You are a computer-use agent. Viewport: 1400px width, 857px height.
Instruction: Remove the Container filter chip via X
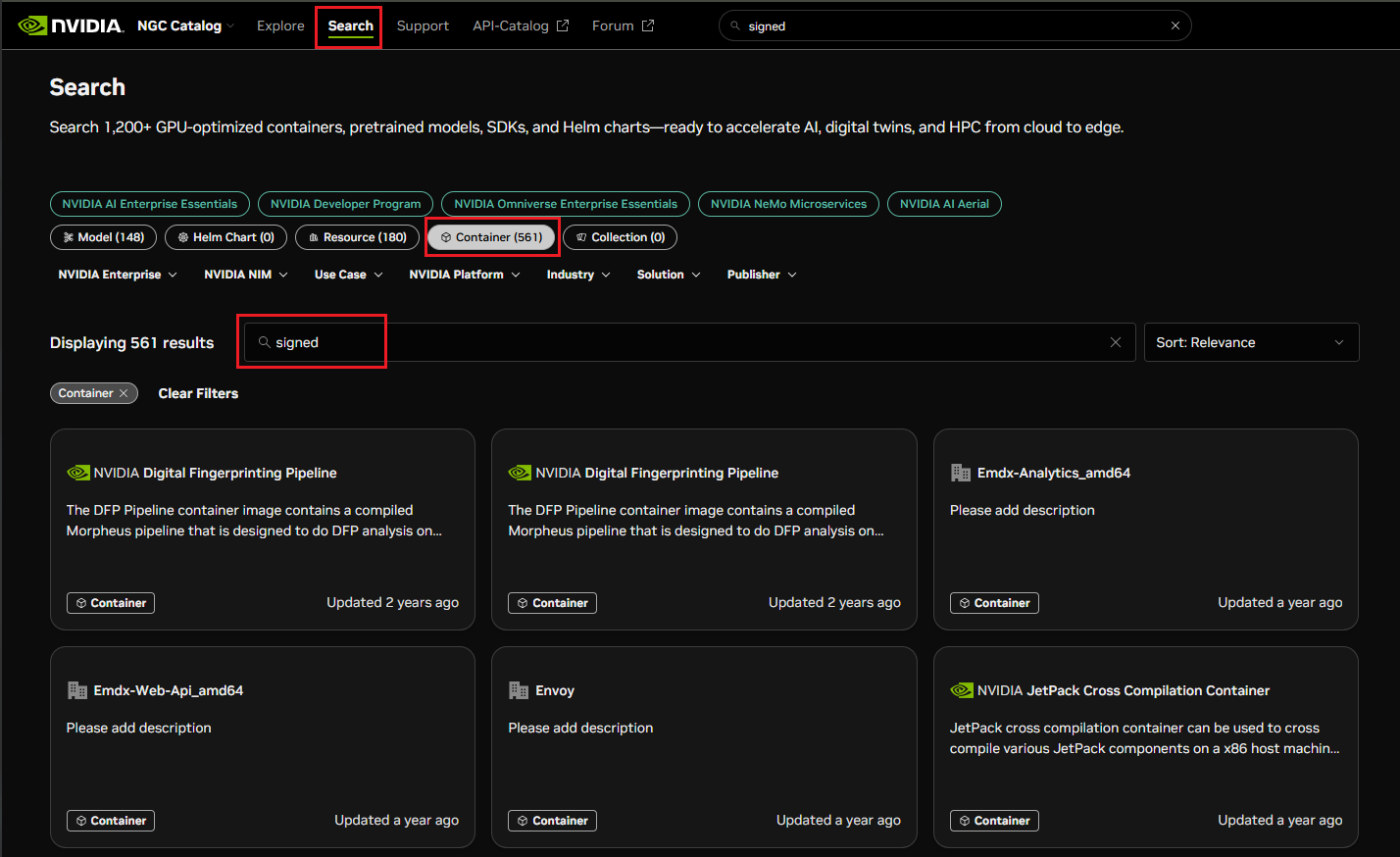click(124, 393)
